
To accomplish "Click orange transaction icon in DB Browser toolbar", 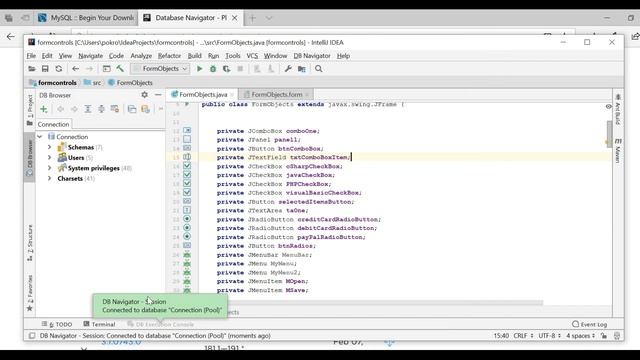I will point(145,109).
